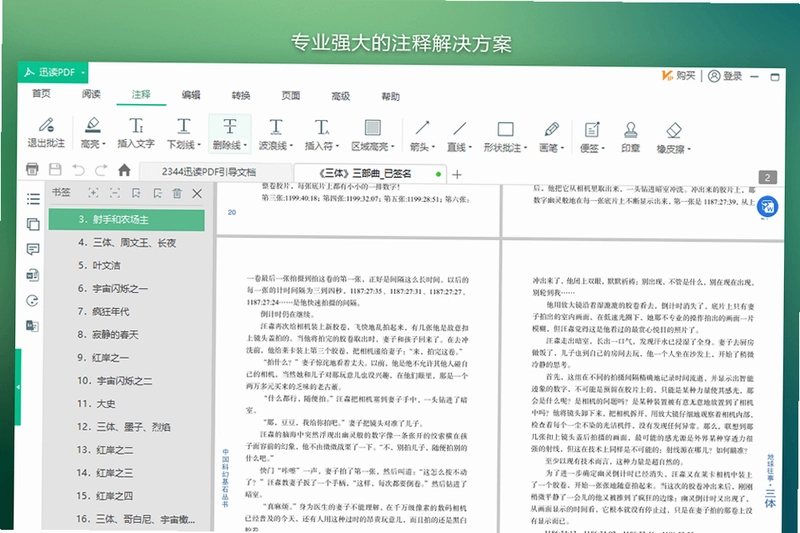The image size is (800, 533).
Task: Open the 页面 tab
Action: [x=291, y=95]
